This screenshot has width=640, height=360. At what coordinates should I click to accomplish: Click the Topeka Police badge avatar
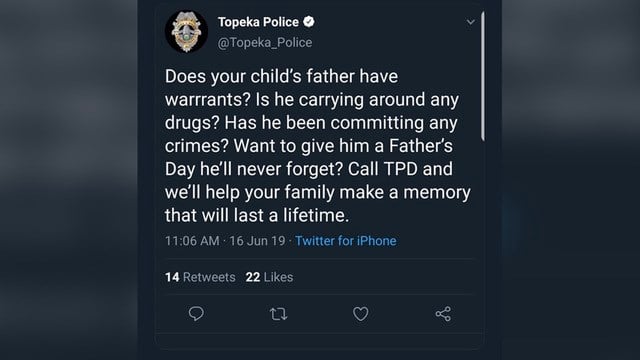(x=186, y=31)
